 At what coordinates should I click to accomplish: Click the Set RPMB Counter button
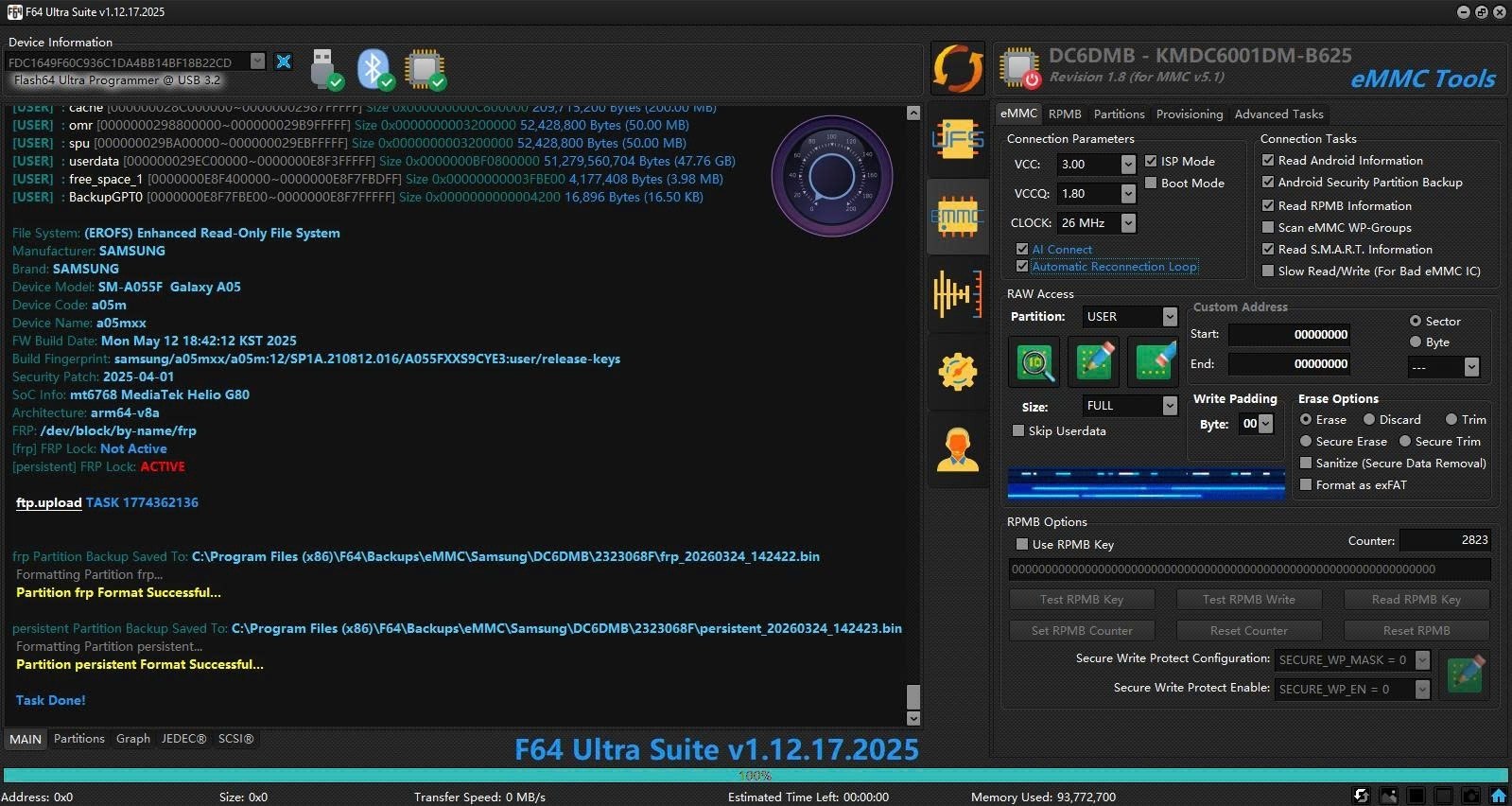click(x=1082, y=631)
